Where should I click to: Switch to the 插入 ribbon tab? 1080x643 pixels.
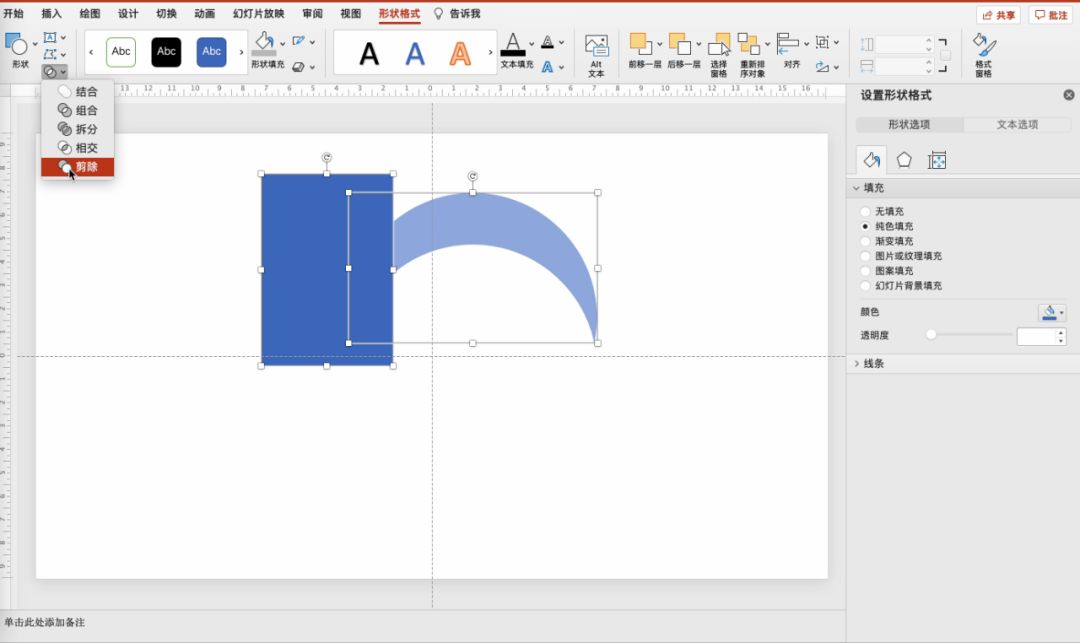(x=52, y=14)
